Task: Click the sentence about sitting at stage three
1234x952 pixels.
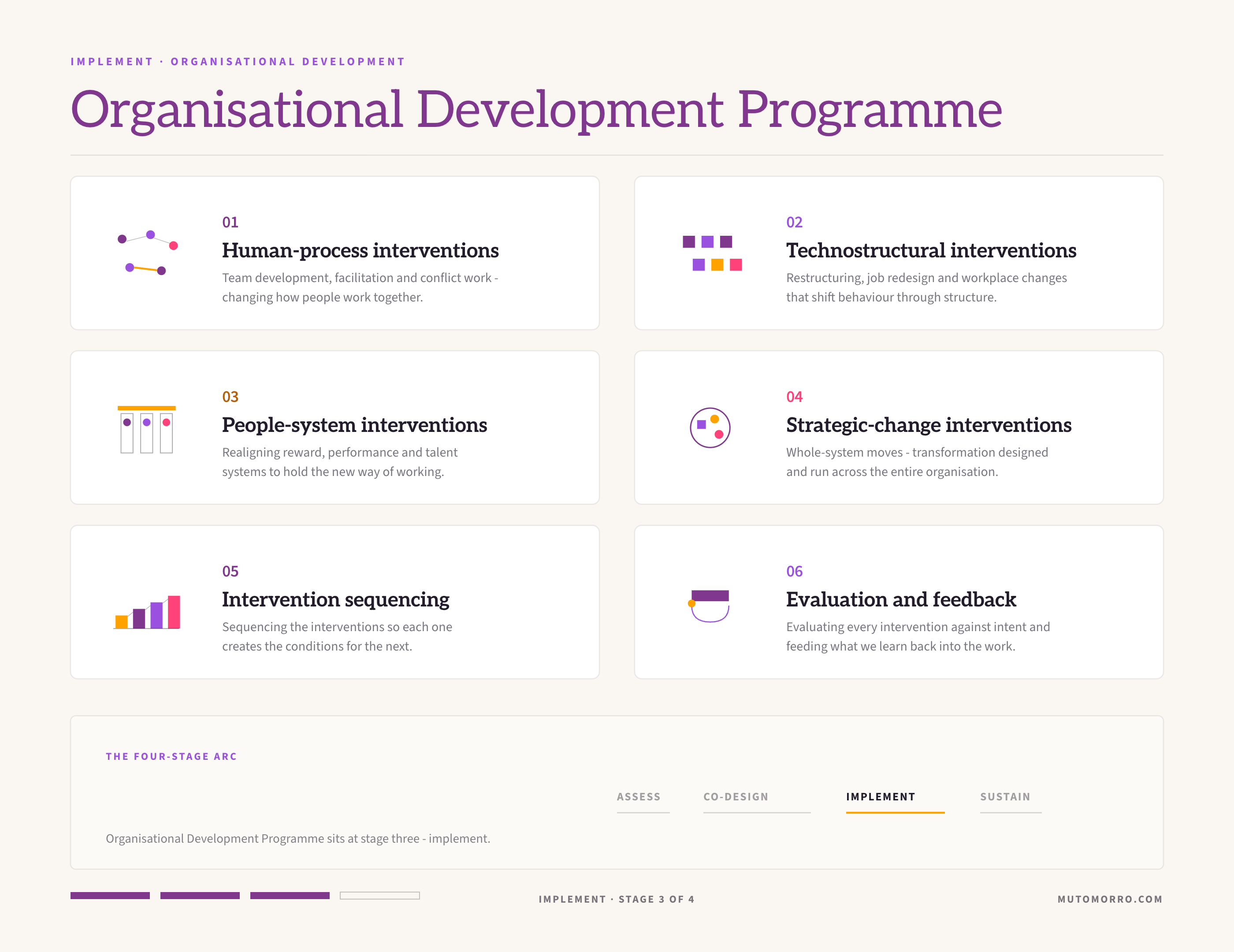Action: (298, 838)
